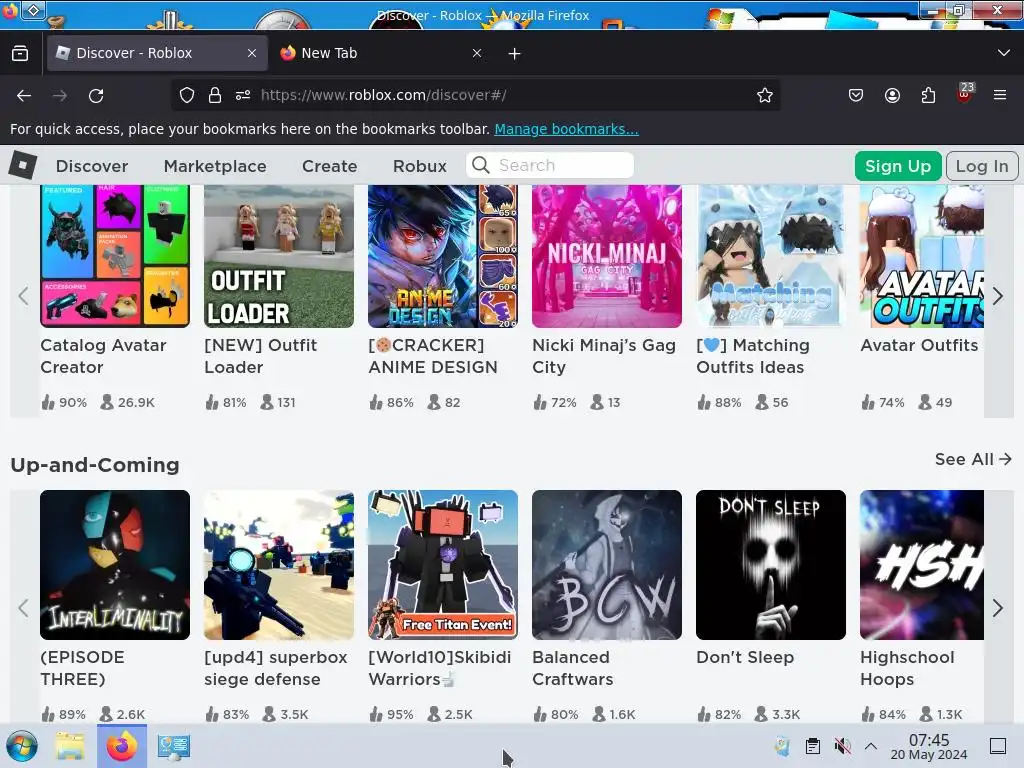Click Firefox icon in taskbar
Image resolution: width=1024 pixels, height=768 pixels.
point(122,746)
